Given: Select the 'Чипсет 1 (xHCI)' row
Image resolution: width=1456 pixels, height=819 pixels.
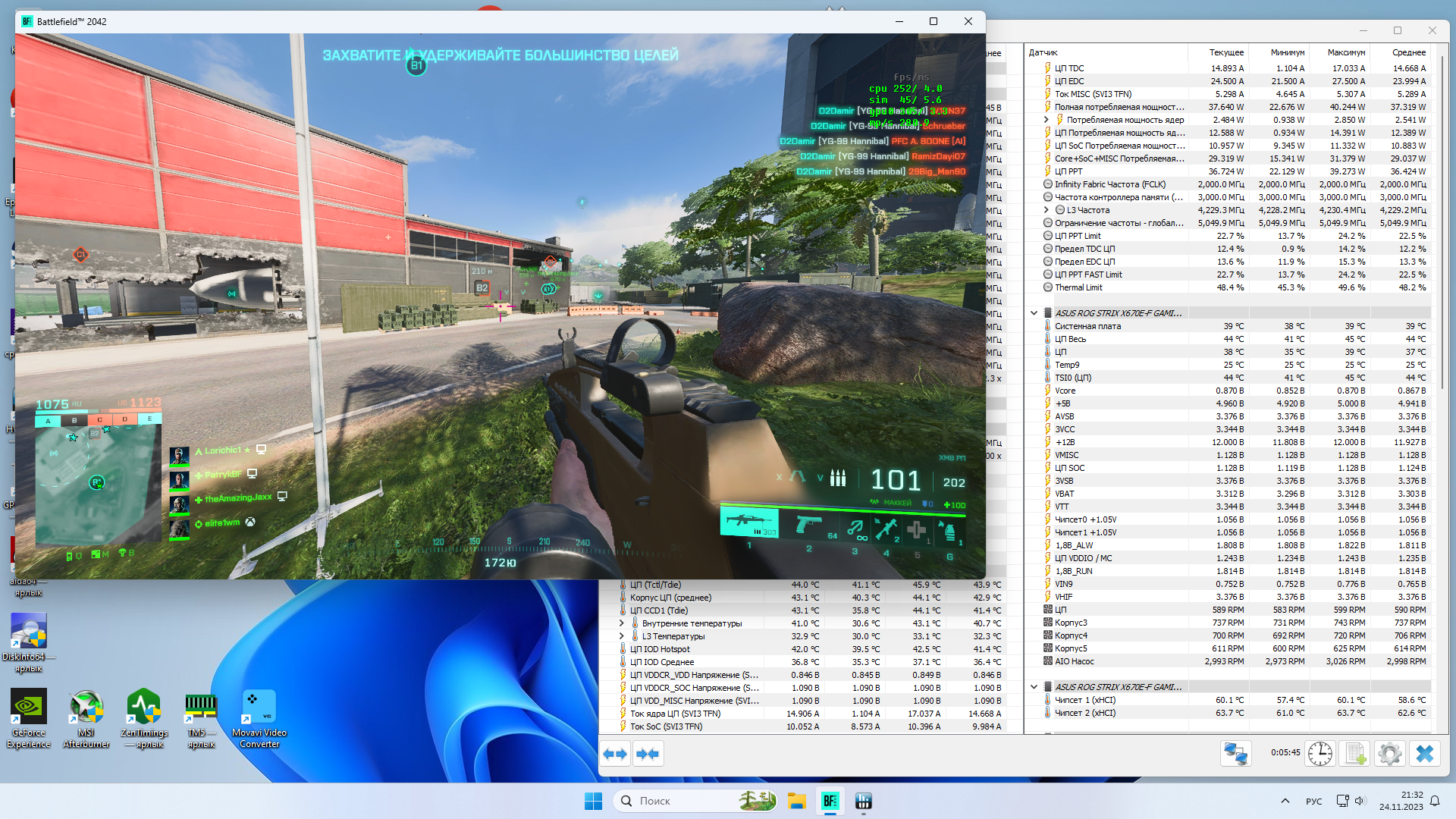Looking at the screenshot, I should pyautogui.click(x=1228, y=700).
